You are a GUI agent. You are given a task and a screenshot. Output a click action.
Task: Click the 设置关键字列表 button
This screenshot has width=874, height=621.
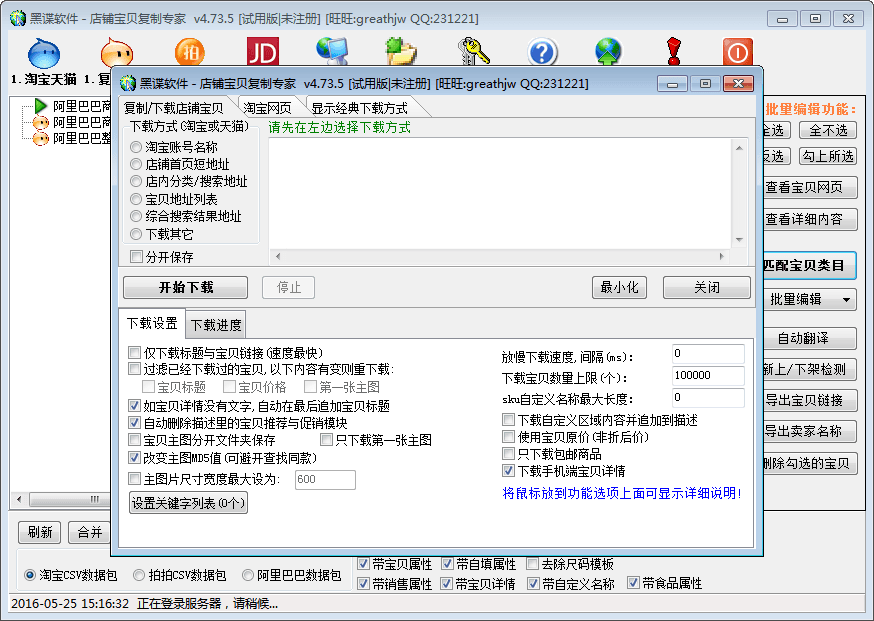pos(188,503)
